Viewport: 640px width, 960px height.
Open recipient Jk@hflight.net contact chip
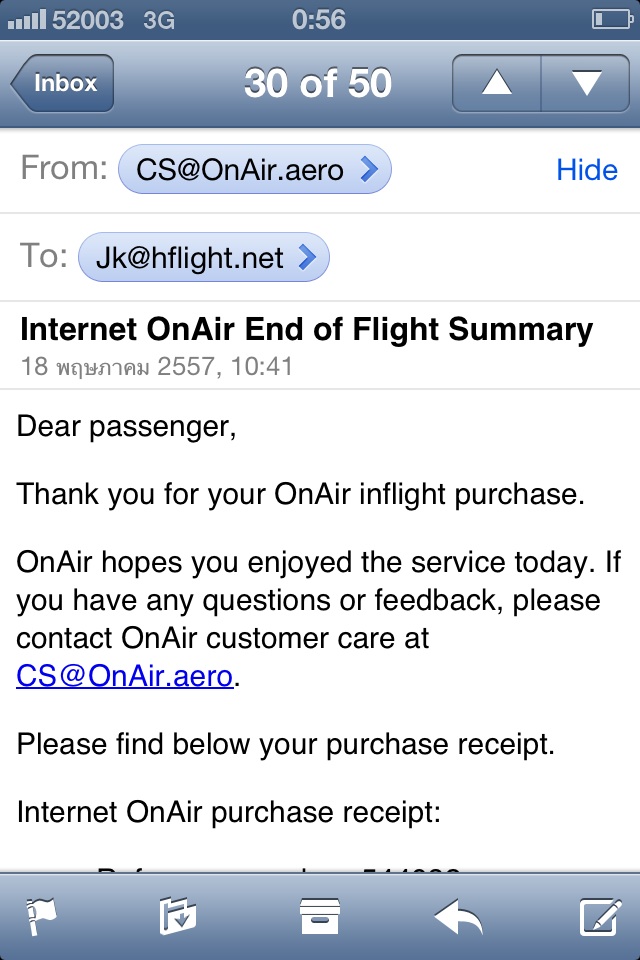tap(204, 257)
